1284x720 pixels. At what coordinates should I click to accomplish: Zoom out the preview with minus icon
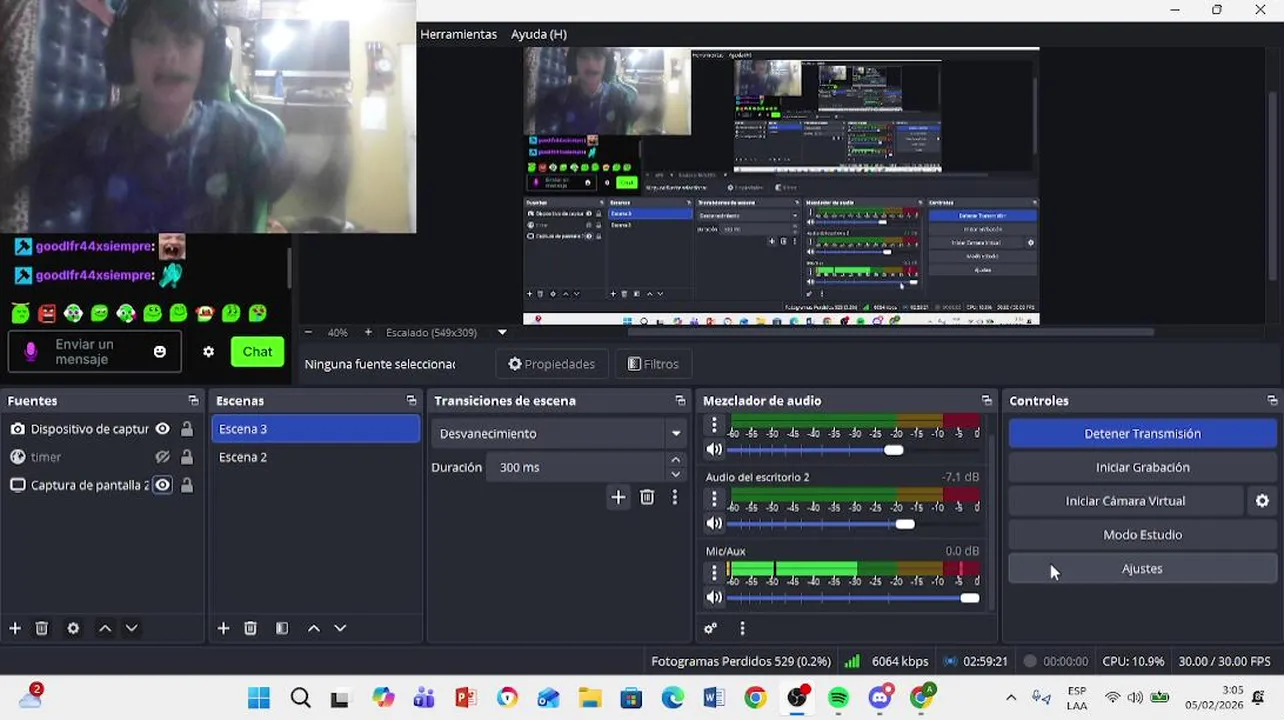[x=308, y=332]
